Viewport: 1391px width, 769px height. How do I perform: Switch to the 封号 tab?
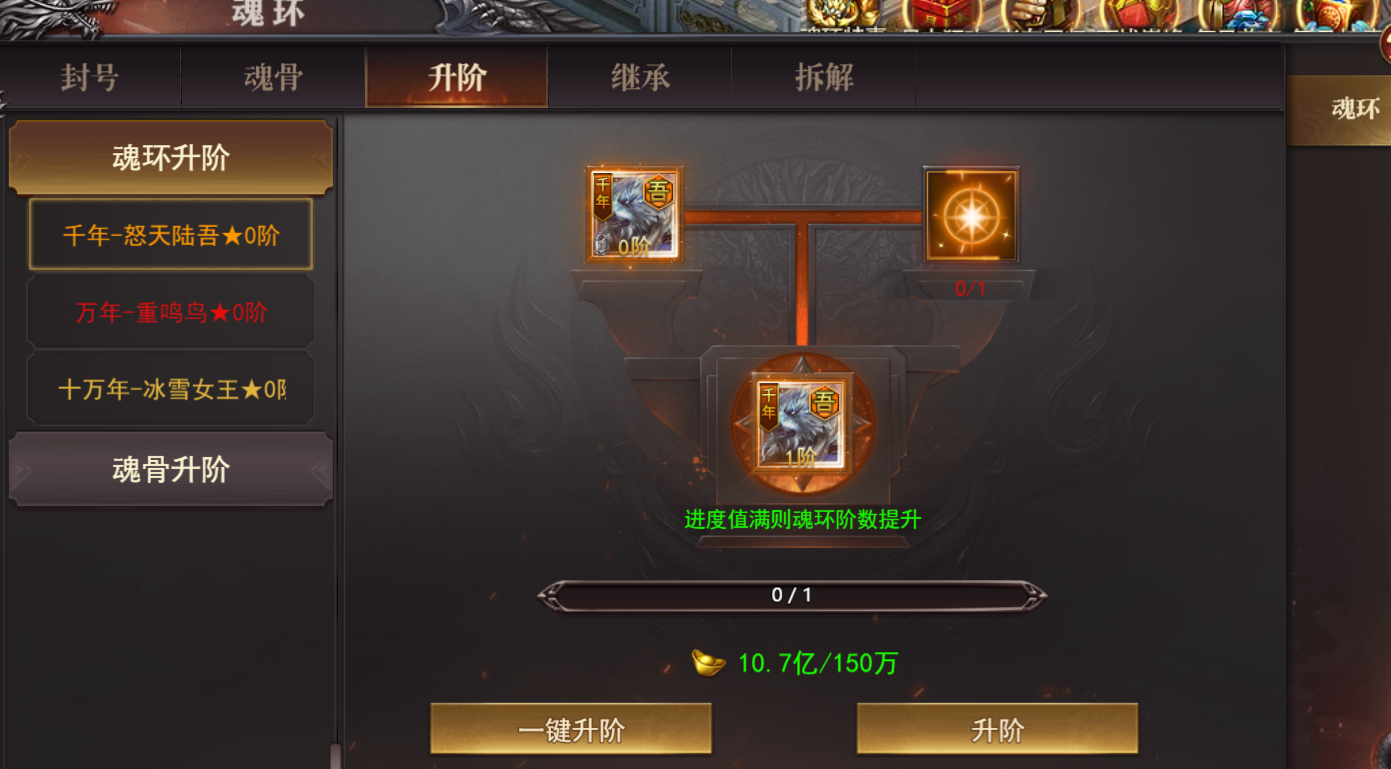click(90, 77)
